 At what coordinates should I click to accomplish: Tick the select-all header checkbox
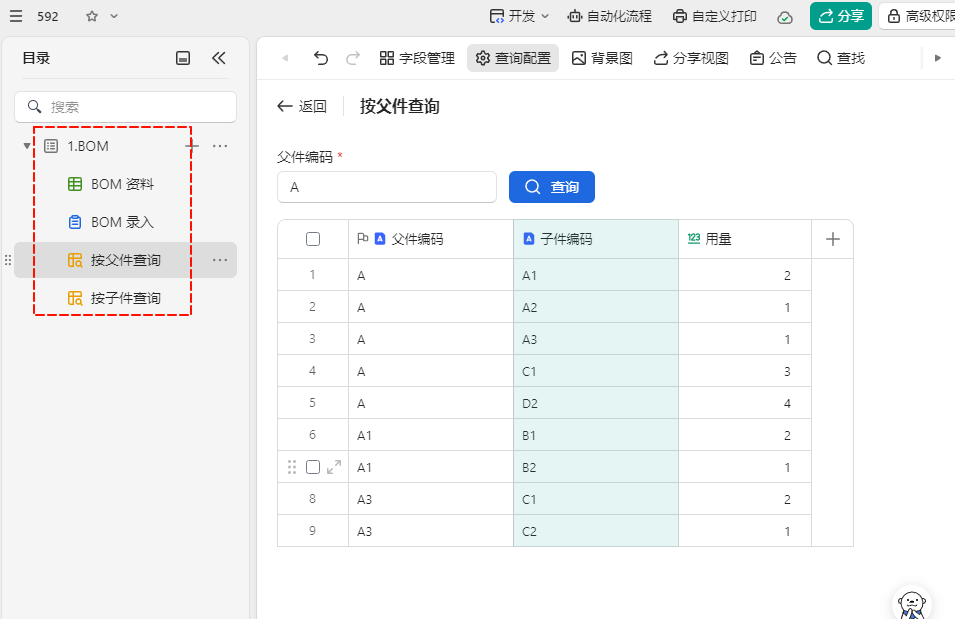[x=313, y=239]
